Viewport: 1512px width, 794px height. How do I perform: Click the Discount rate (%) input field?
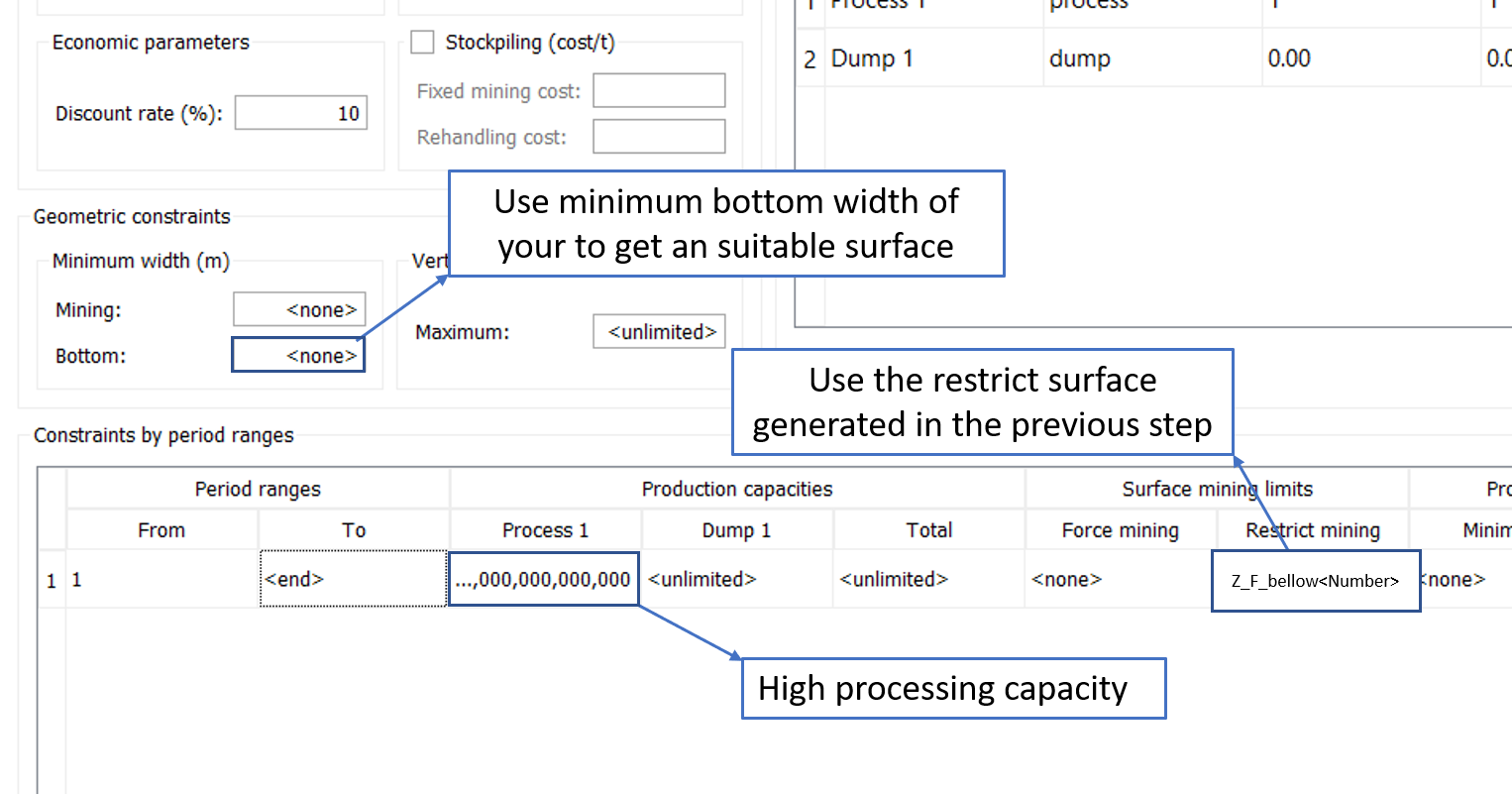tap(300, 113)
